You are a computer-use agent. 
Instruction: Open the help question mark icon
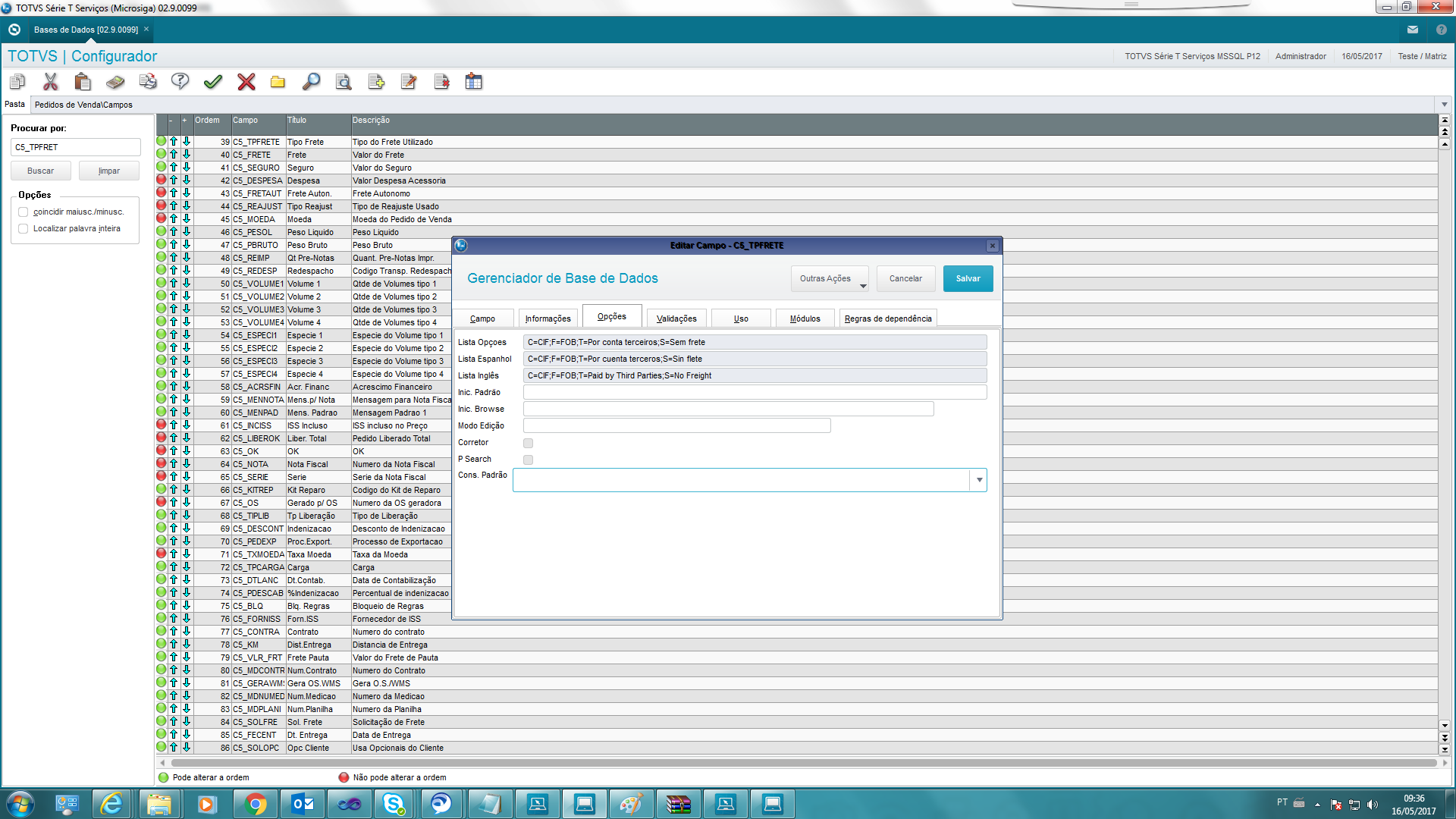180,82
